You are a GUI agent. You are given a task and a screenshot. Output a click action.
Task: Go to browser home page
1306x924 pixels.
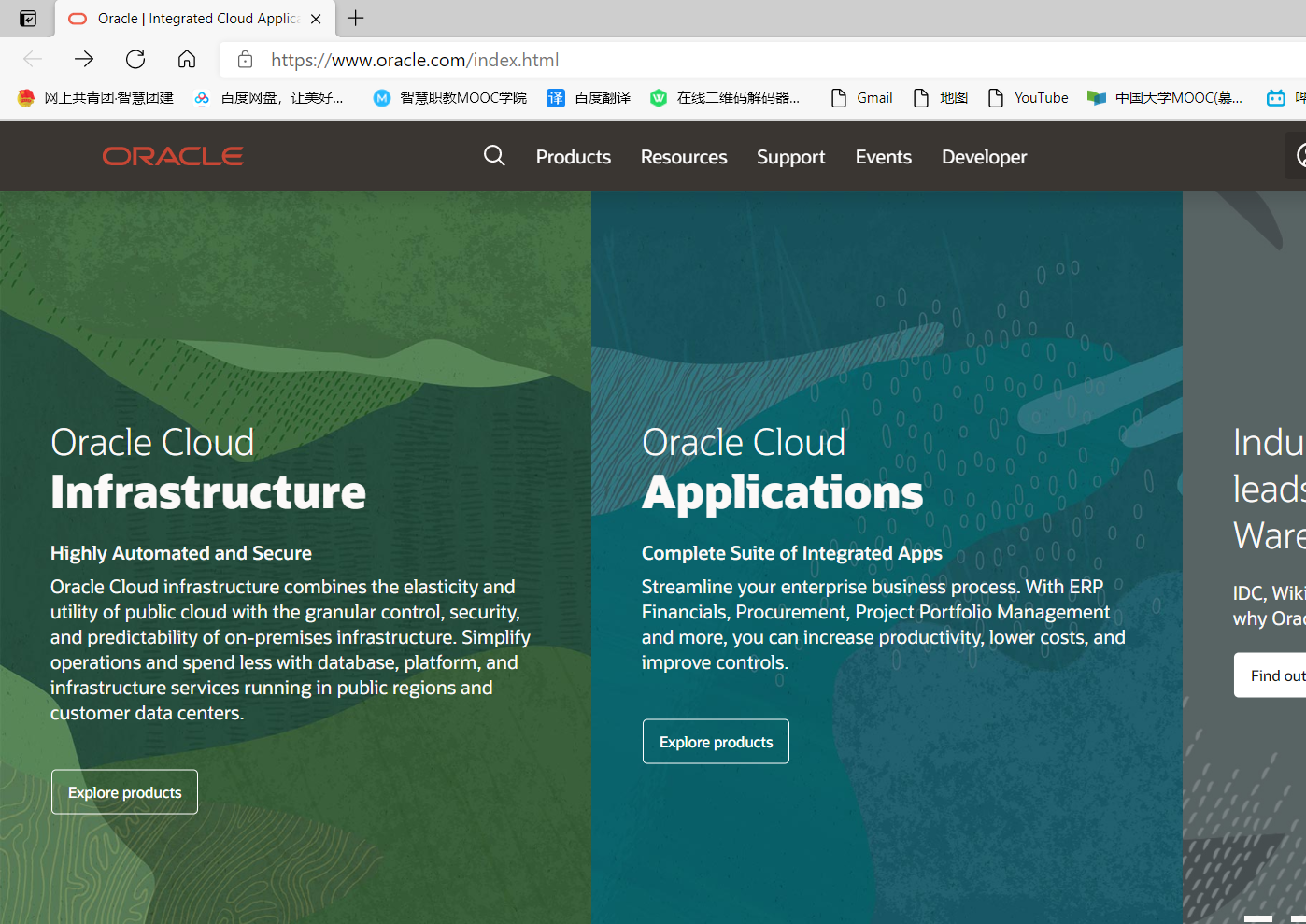(x=187, y=60)
